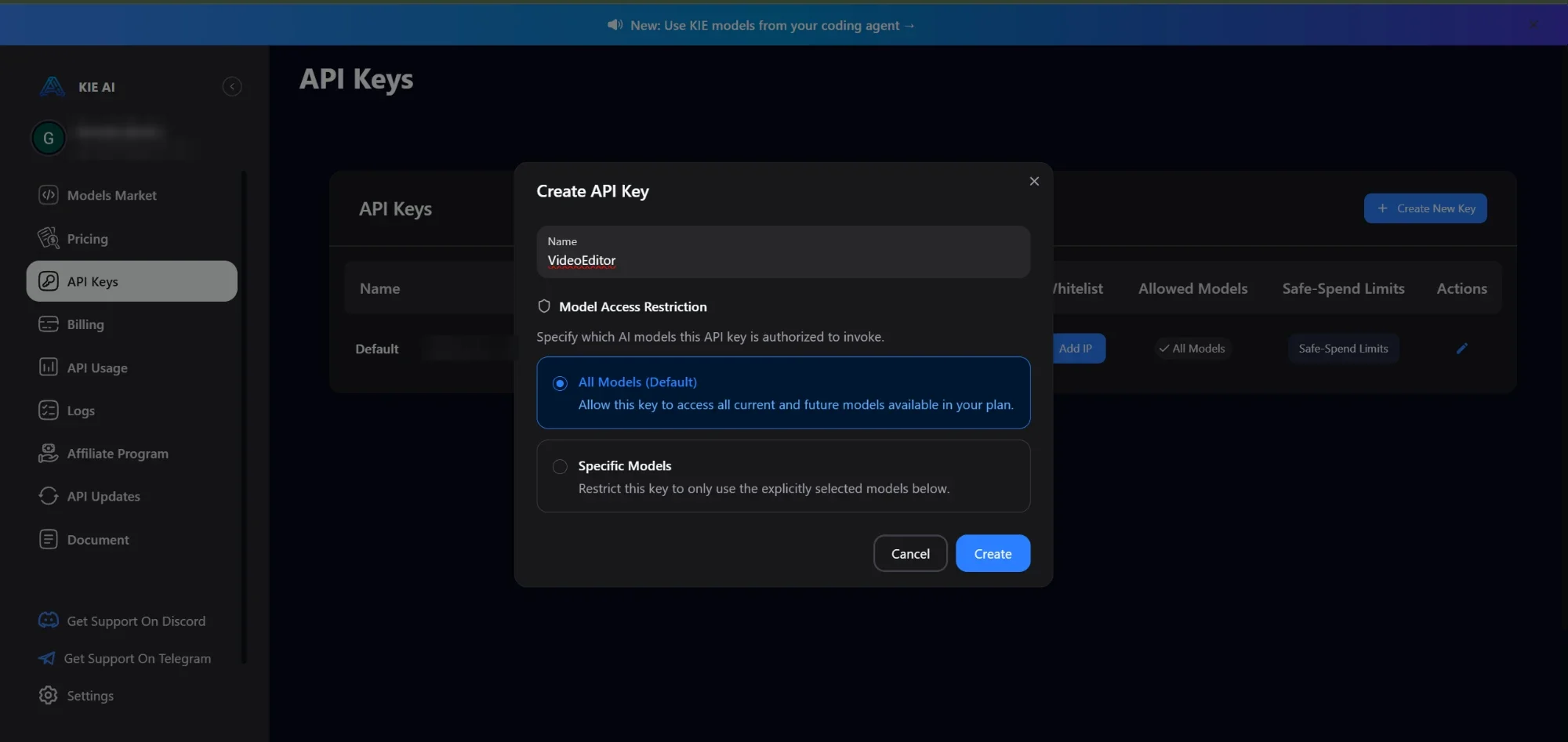The height and width of the screenshot is (742, 1568).
Task: Click the Logs checklist icon
Action: pyautogui.click(x=49, y=411)
